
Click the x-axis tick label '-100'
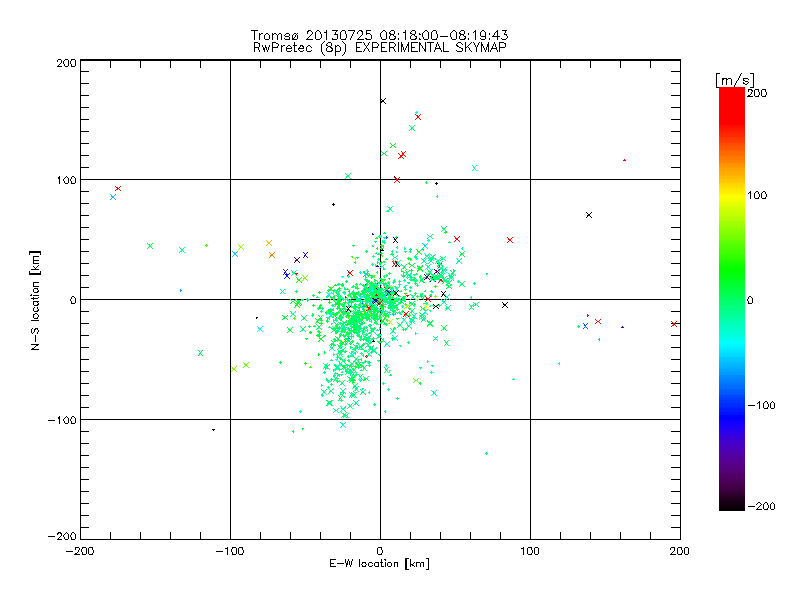[x=230, y=551]
